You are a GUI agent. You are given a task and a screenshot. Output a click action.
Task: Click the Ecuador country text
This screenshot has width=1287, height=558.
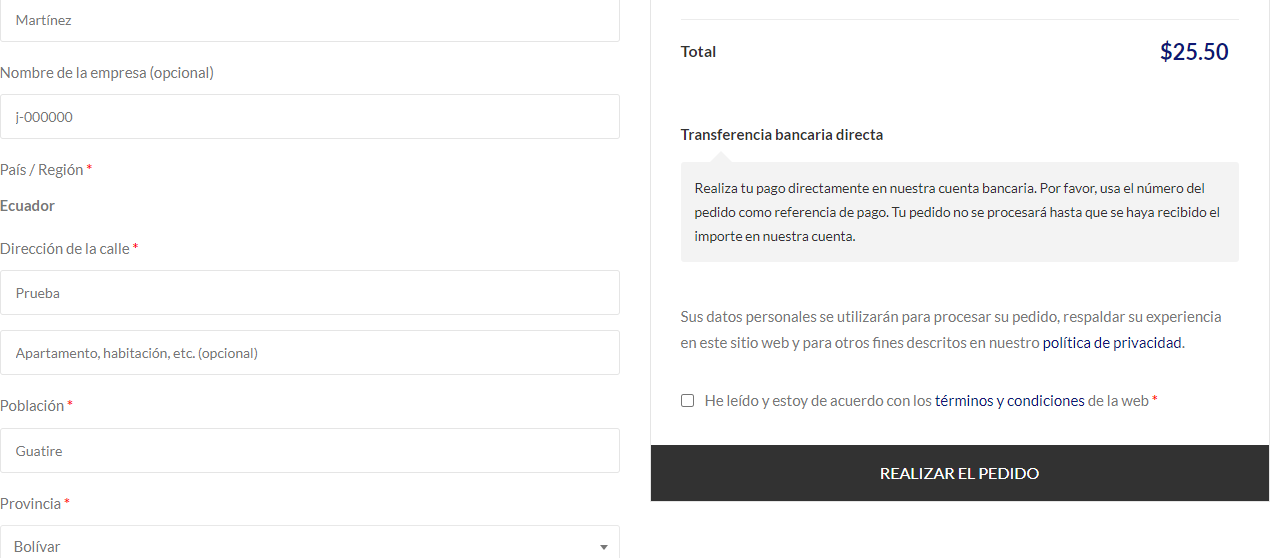(28, 206)
